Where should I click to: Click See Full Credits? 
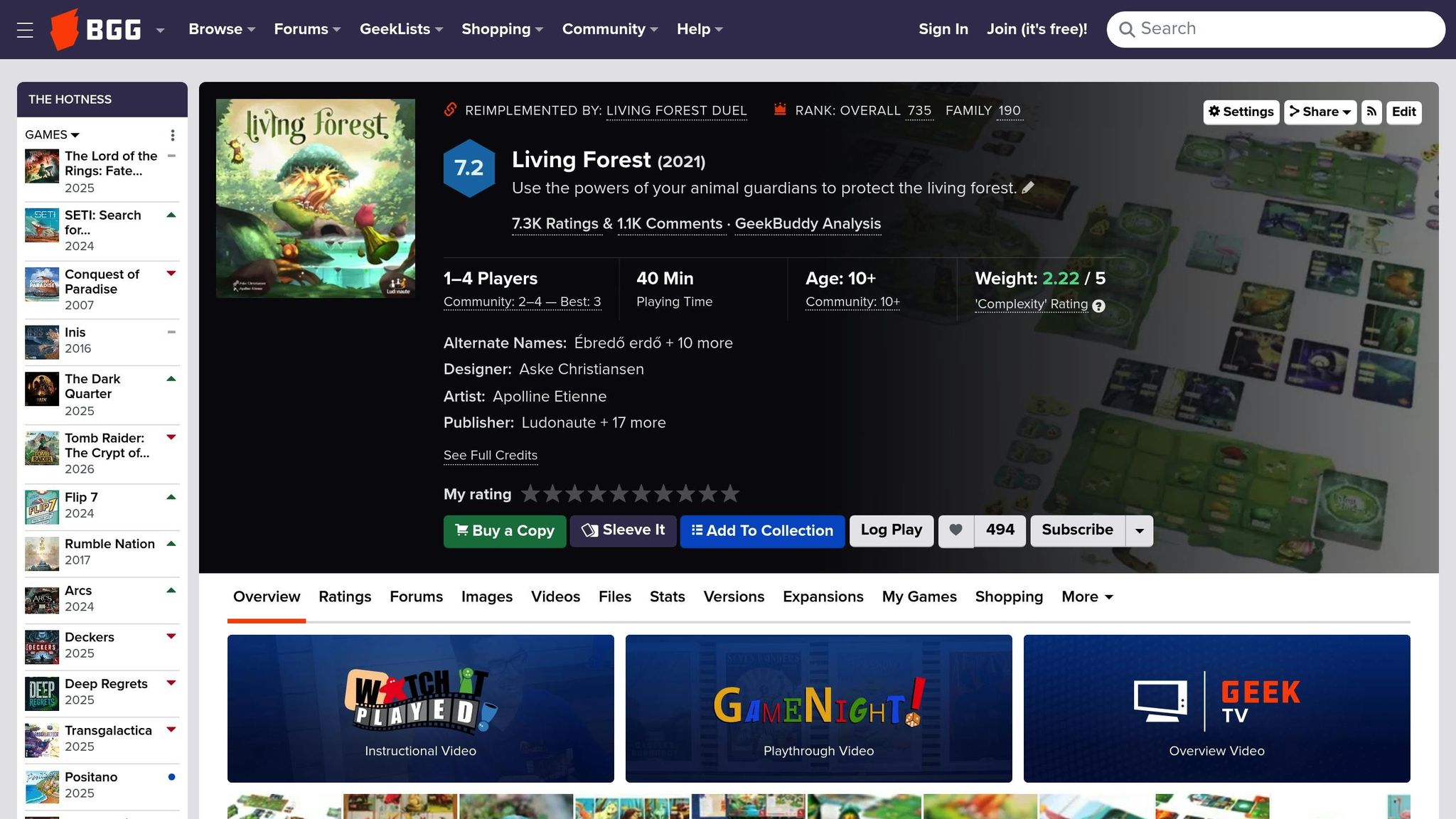[491, 455]
